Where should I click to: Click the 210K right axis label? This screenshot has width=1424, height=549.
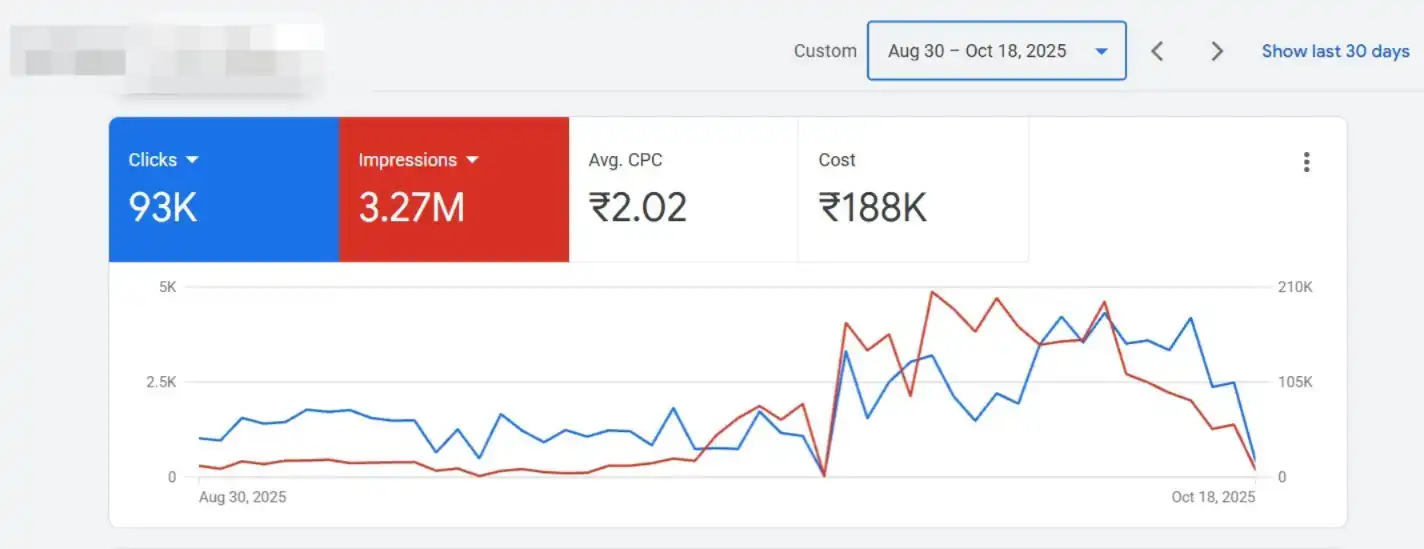(1295, 287)
